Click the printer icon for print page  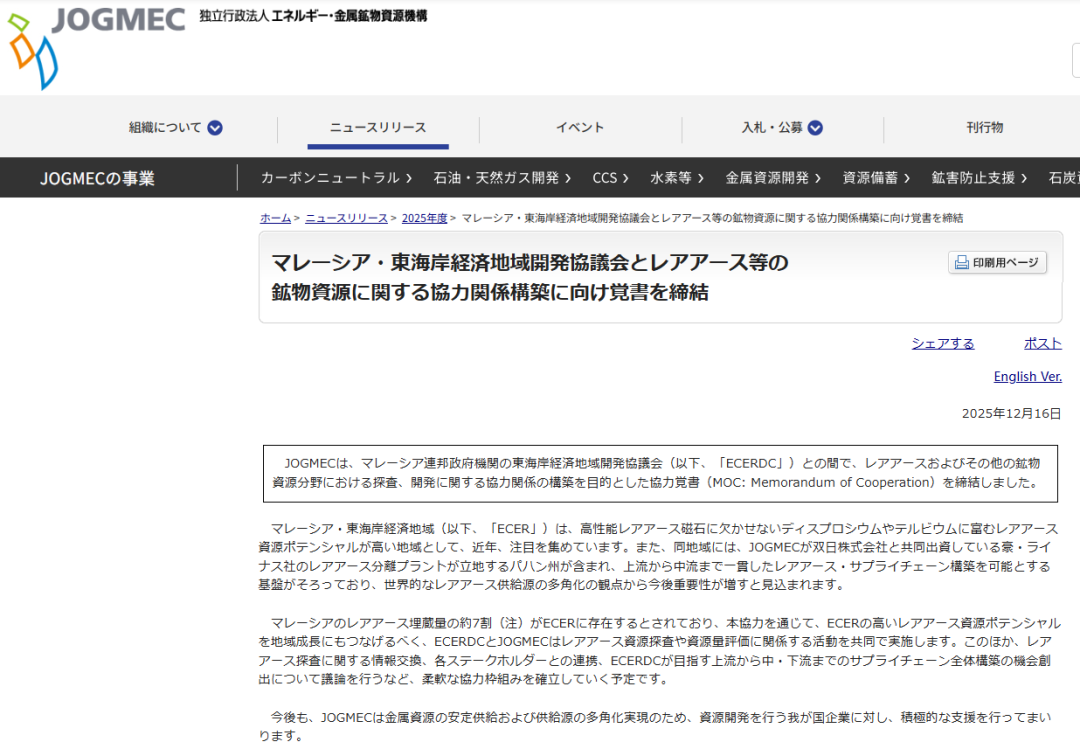(961, 263)
